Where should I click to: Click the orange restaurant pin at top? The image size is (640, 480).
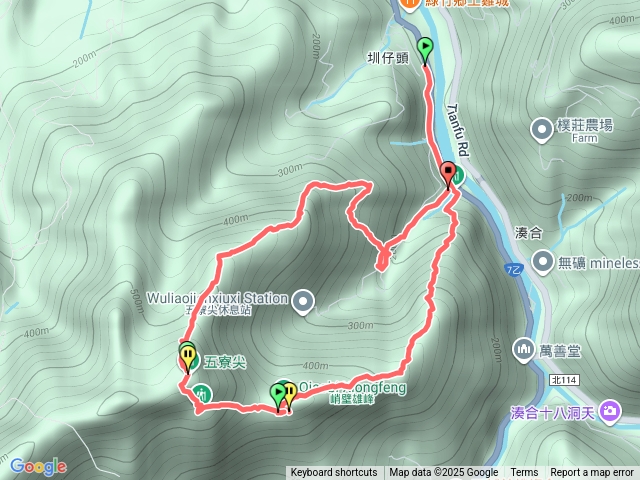(409, 4)
